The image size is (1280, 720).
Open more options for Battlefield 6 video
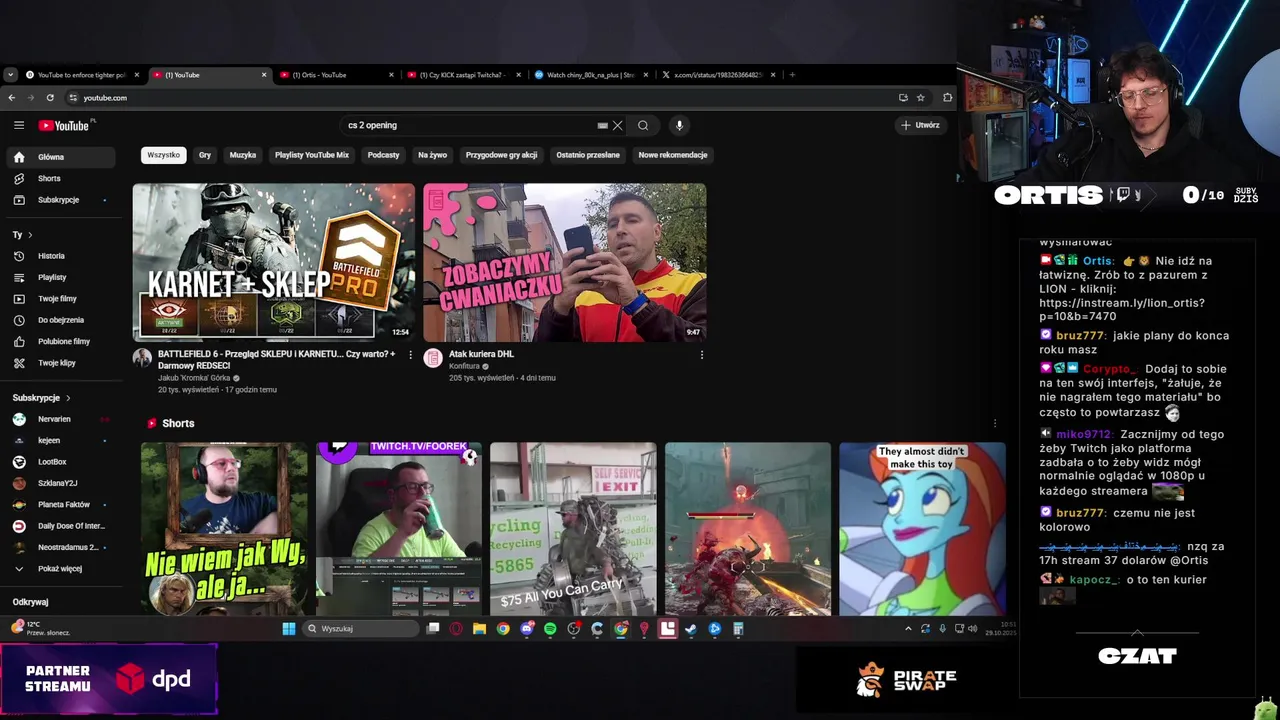[x=410, y=355]
